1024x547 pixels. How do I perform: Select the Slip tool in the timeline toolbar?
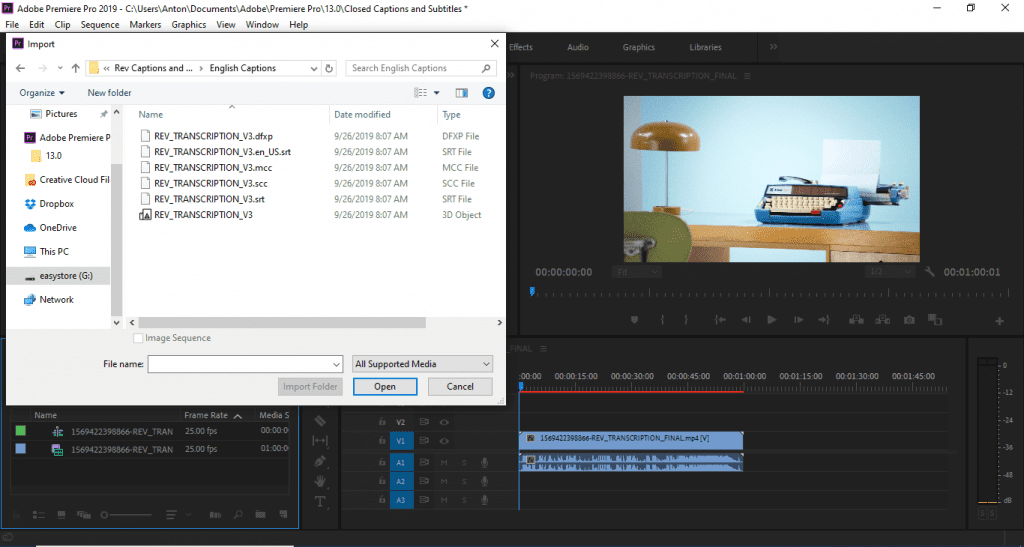(x=319, y=441)
